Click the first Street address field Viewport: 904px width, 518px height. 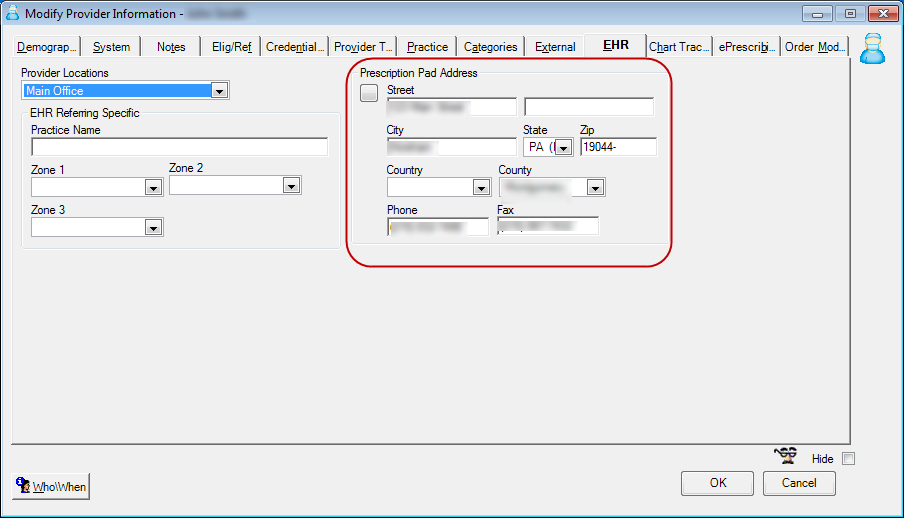[x=451, y=107]
